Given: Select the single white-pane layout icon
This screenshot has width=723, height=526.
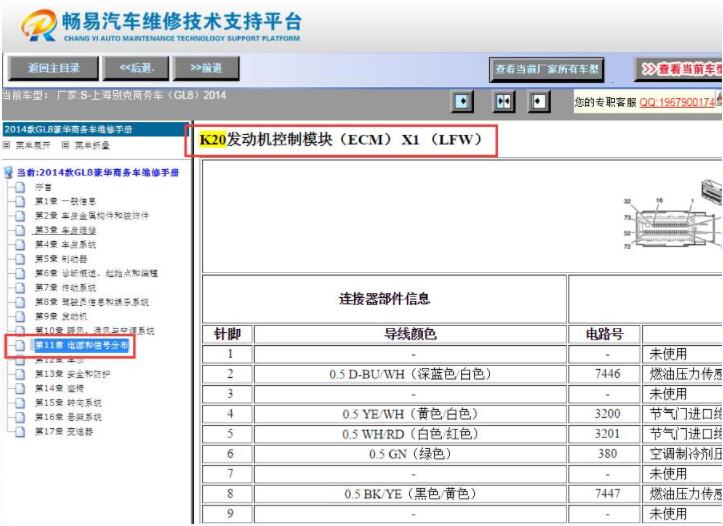Looking at the screenshot, I should 539,101.
